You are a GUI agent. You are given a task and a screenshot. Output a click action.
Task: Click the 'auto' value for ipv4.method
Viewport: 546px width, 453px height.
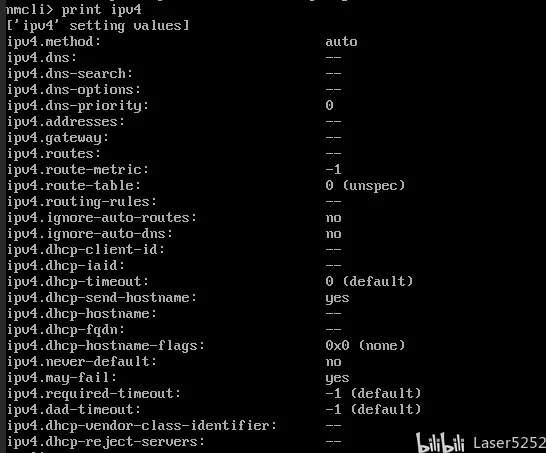click(x=341, y=42)
